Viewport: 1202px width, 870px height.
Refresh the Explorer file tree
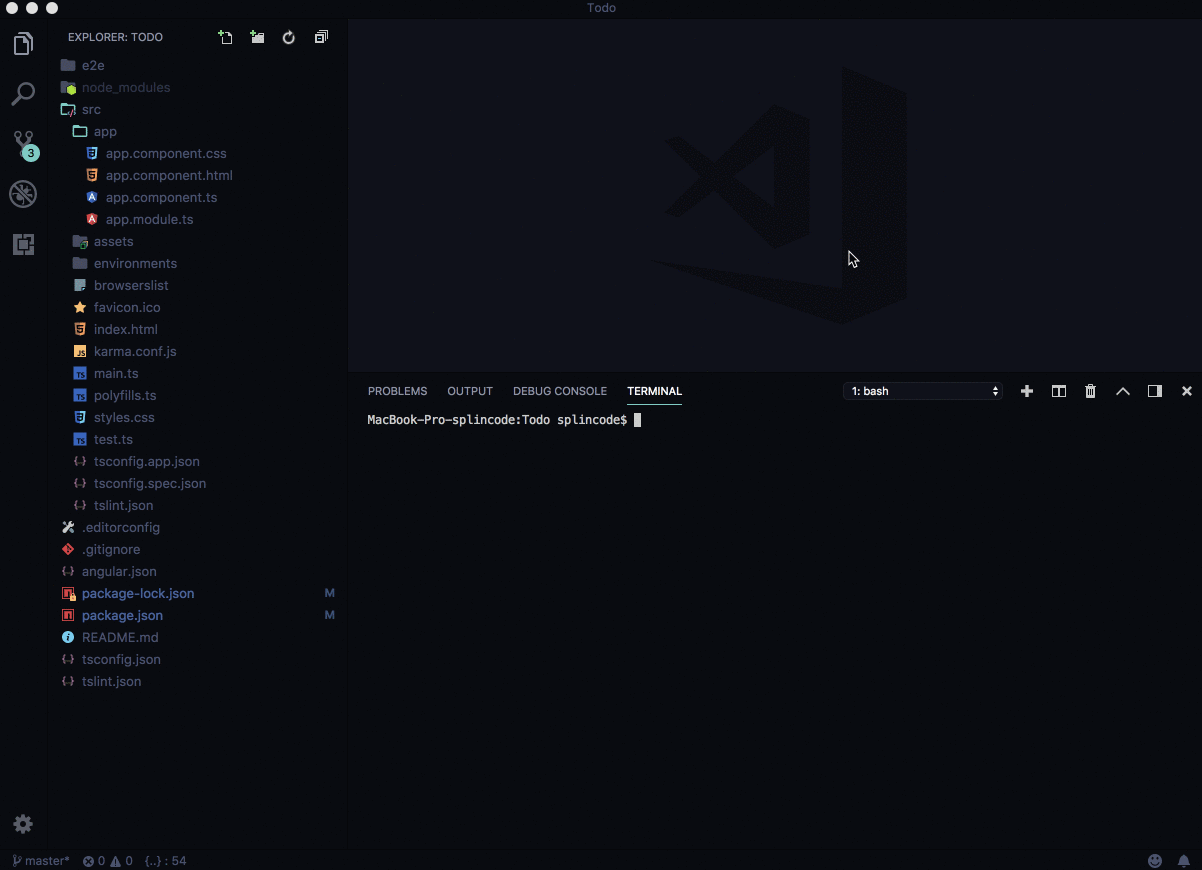coord(289,37)
